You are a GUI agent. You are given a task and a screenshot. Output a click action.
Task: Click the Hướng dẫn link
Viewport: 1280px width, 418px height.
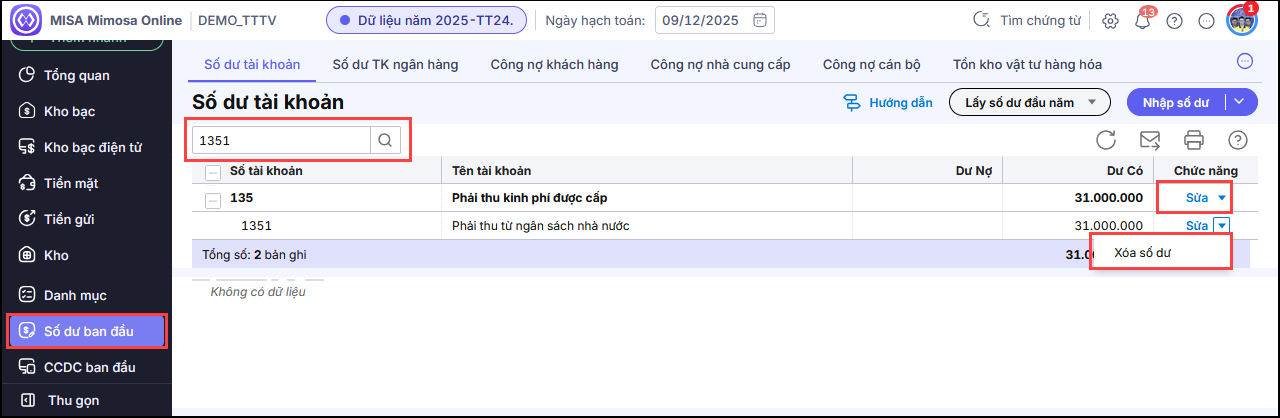pyautogui.click(x=901, y=102)
